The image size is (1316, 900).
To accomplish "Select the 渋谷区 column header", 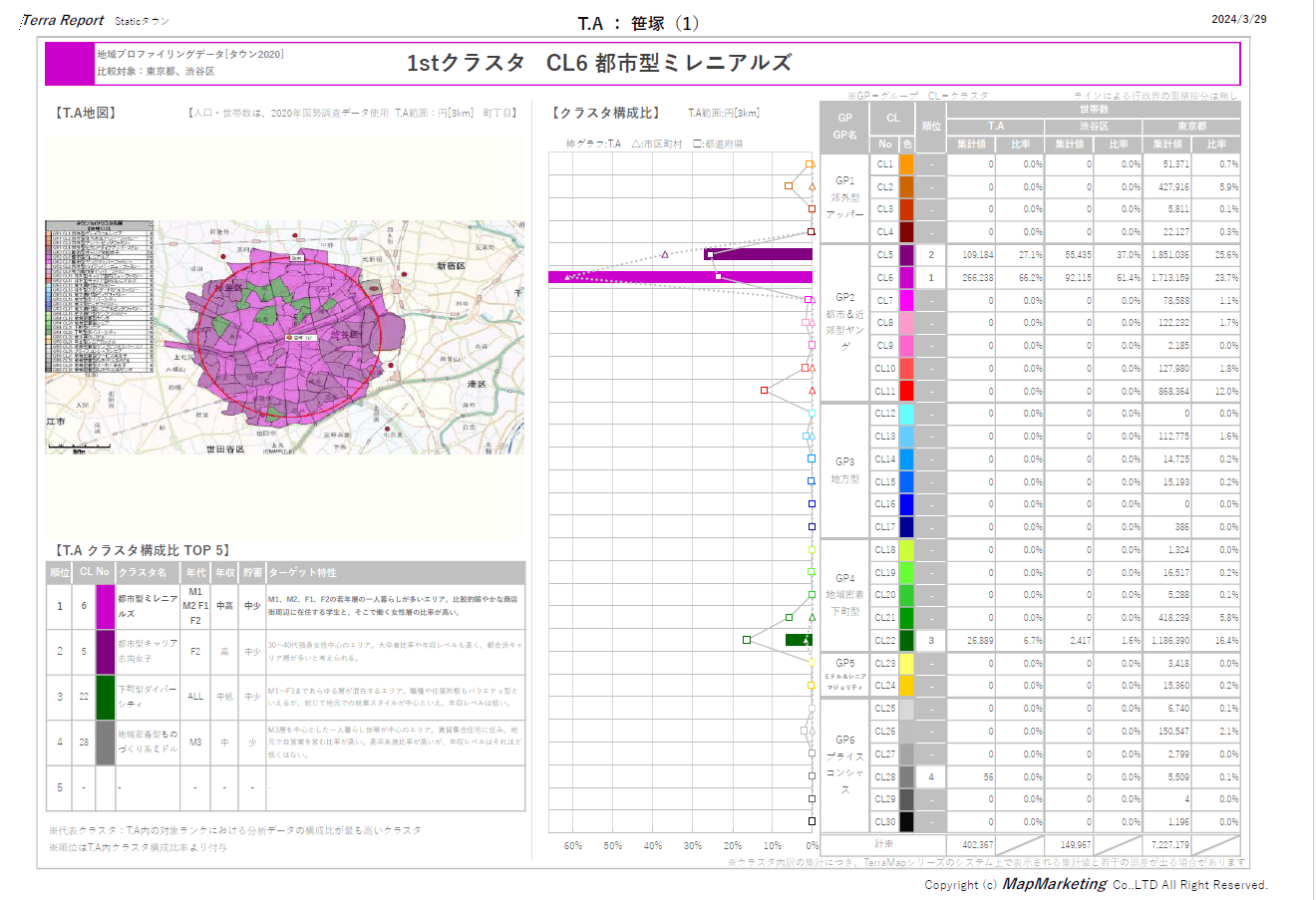I will point(1093,127).
